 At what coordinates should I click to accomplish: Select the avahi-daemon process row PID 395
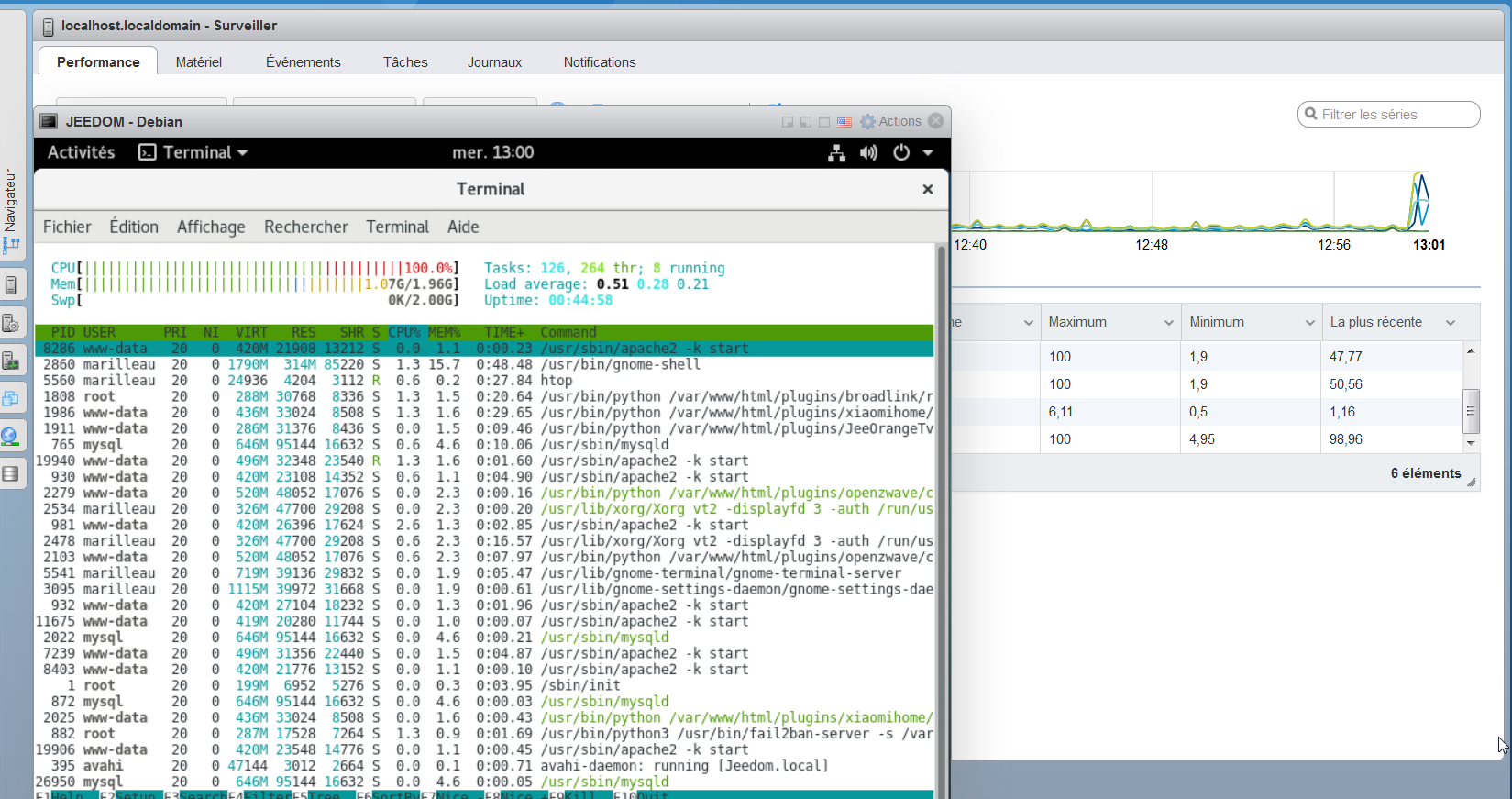tap(484, 766)
